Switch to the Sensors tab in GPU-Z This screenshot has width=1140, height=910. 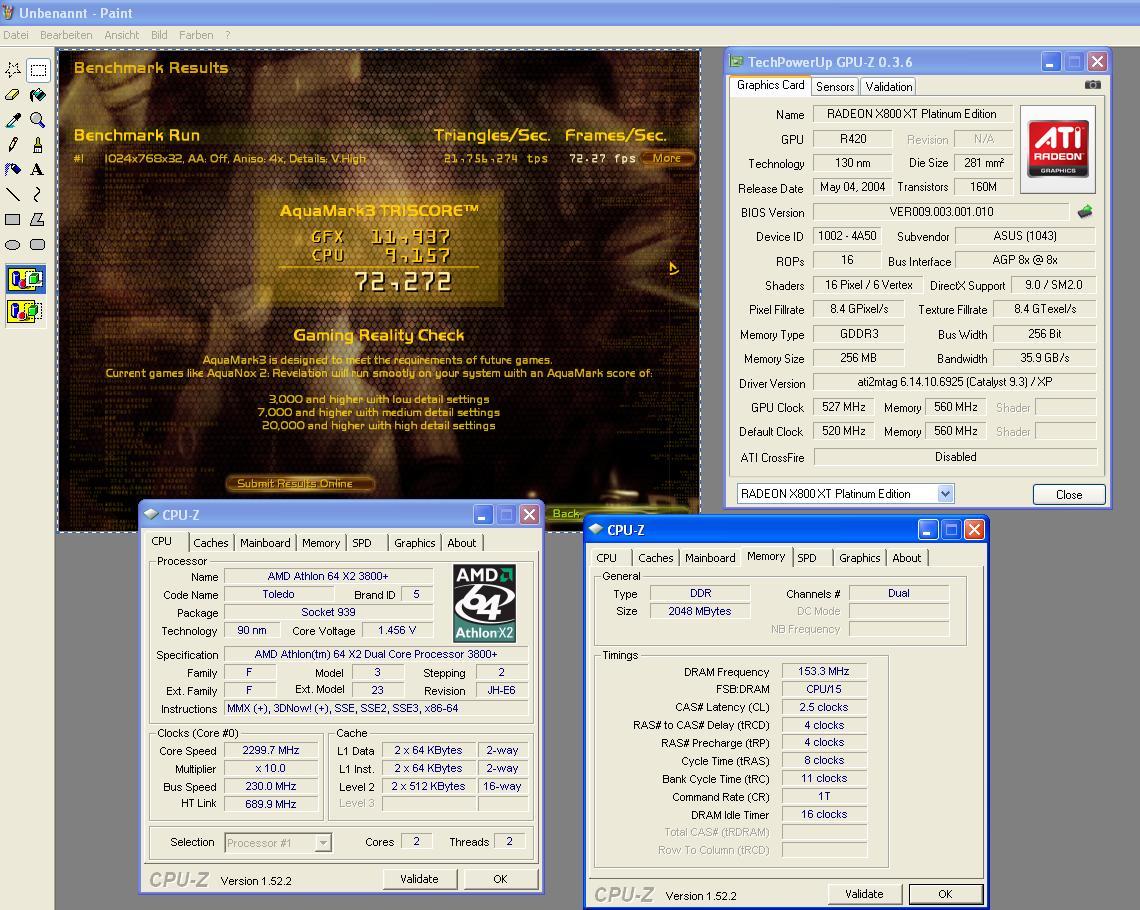tap(835, 86)
